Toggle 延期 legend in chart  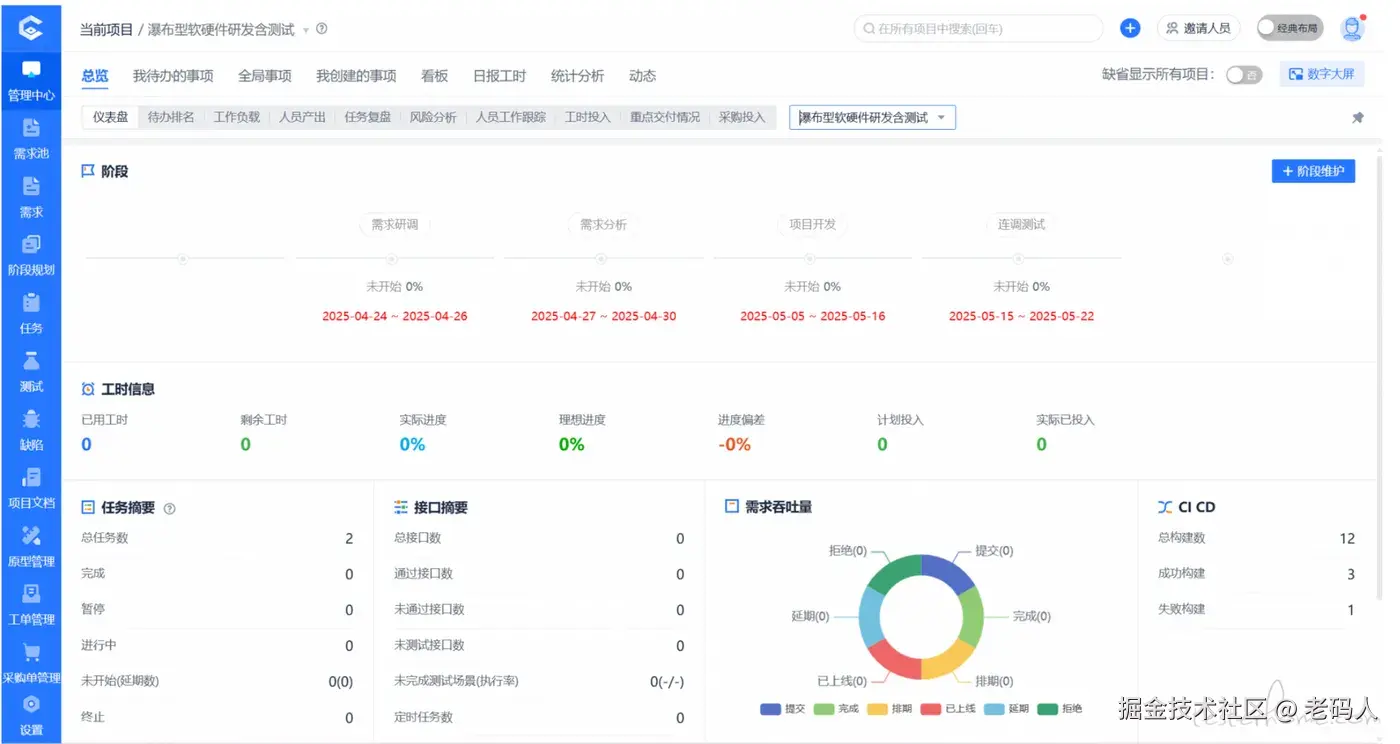[1006, 709]
